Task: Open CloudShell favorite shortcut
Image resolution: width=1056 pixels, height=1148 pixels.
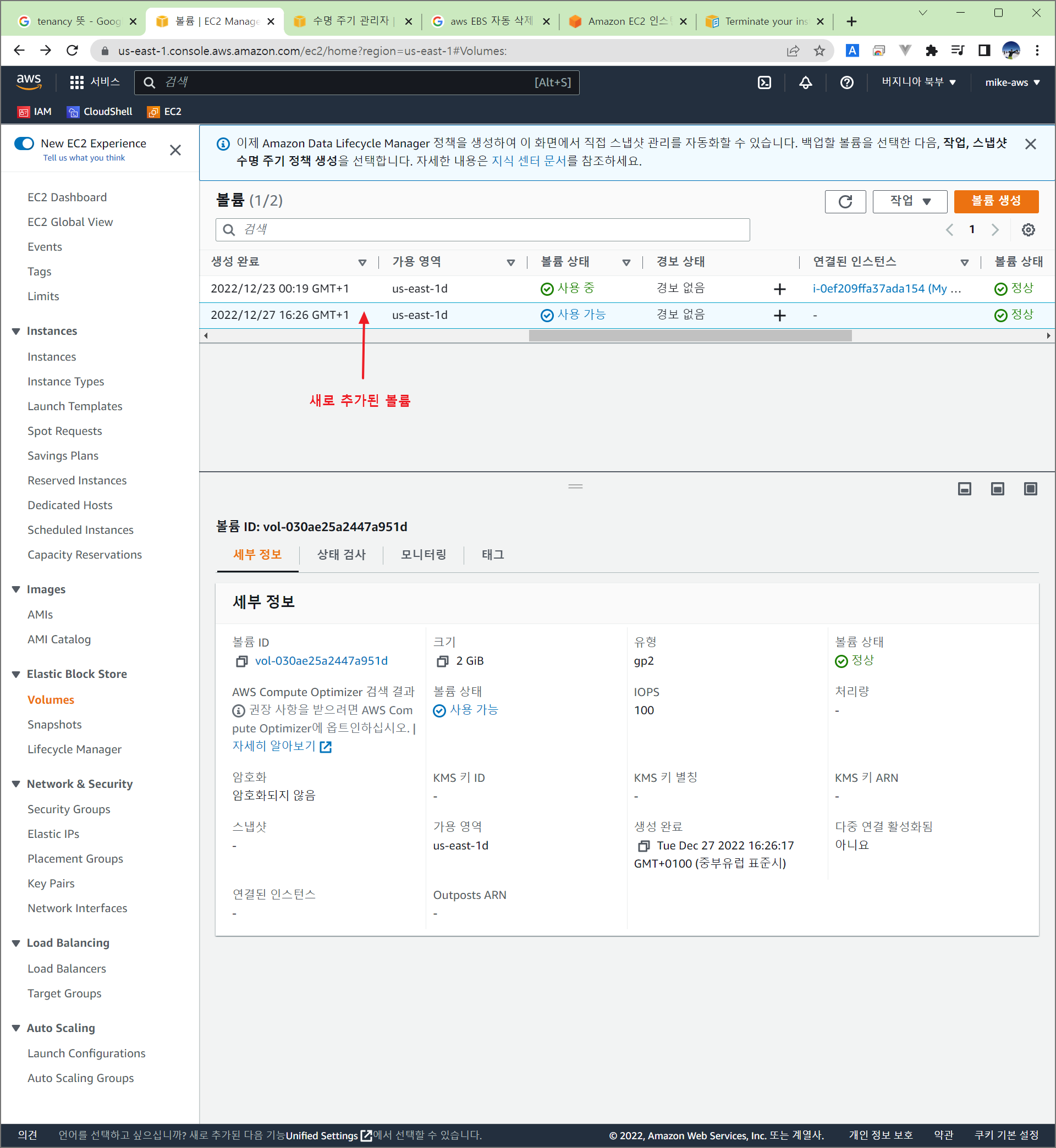Action: [100, 112]
